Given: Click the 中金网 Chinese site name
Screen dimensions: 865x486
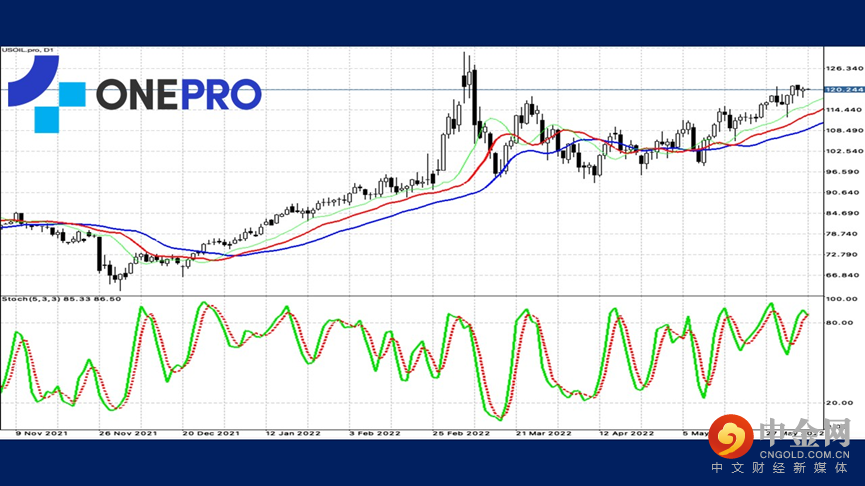Looking at the screenshot, I should pos(805,432).
